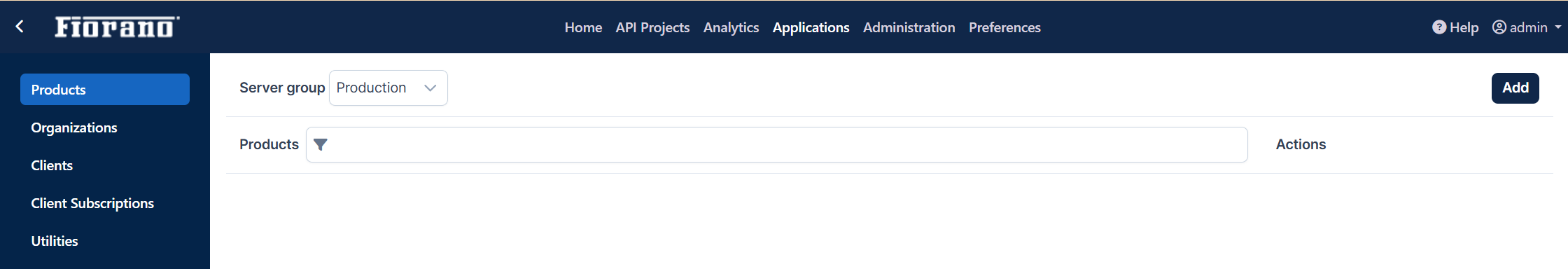Screen dimensions: 1568x269
Task: Click the Help question mark icon
Action: [1439, 27]
